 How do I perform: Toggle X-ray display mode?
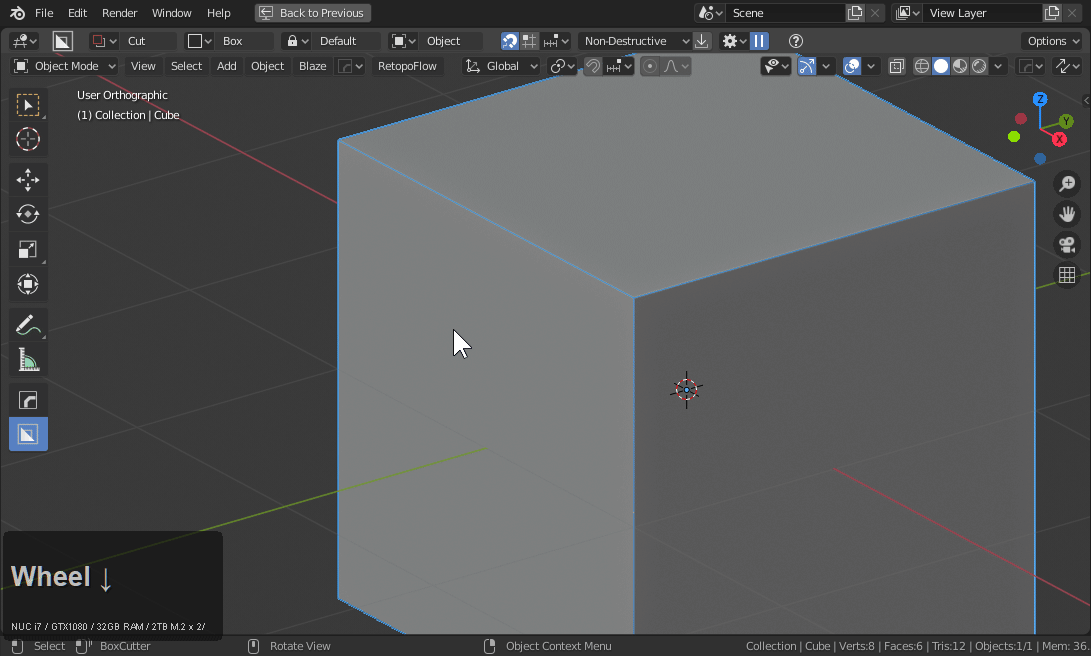point(897,66)
